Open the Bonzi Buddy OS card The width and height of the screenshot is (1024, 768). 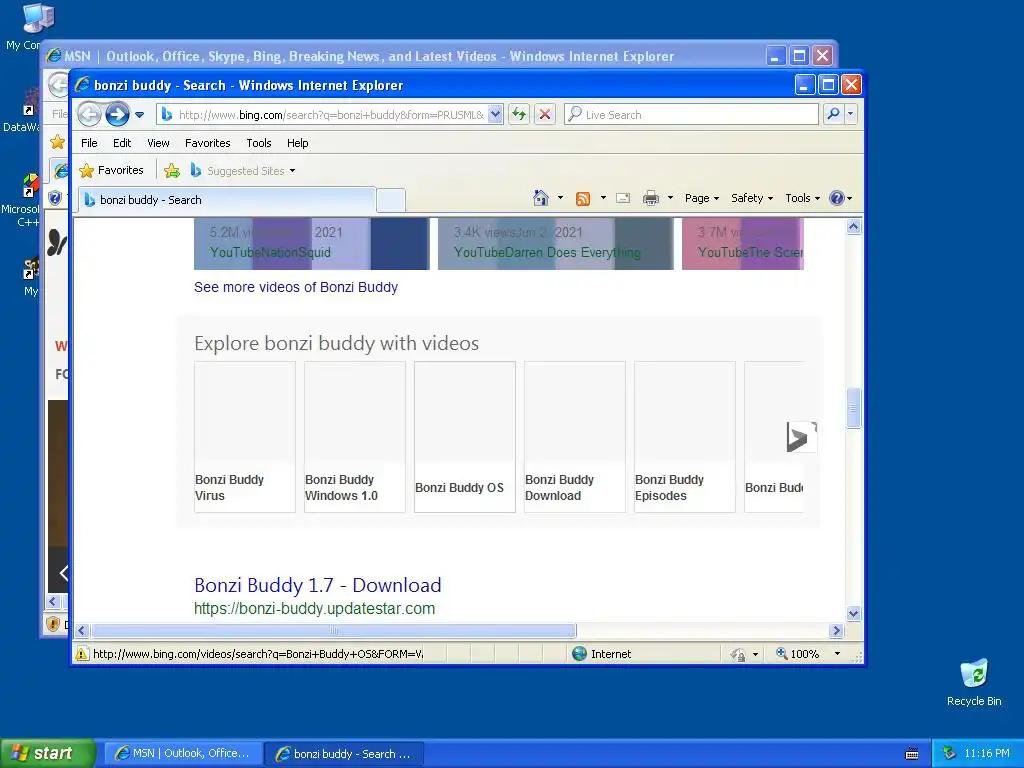tap(464, 437)
